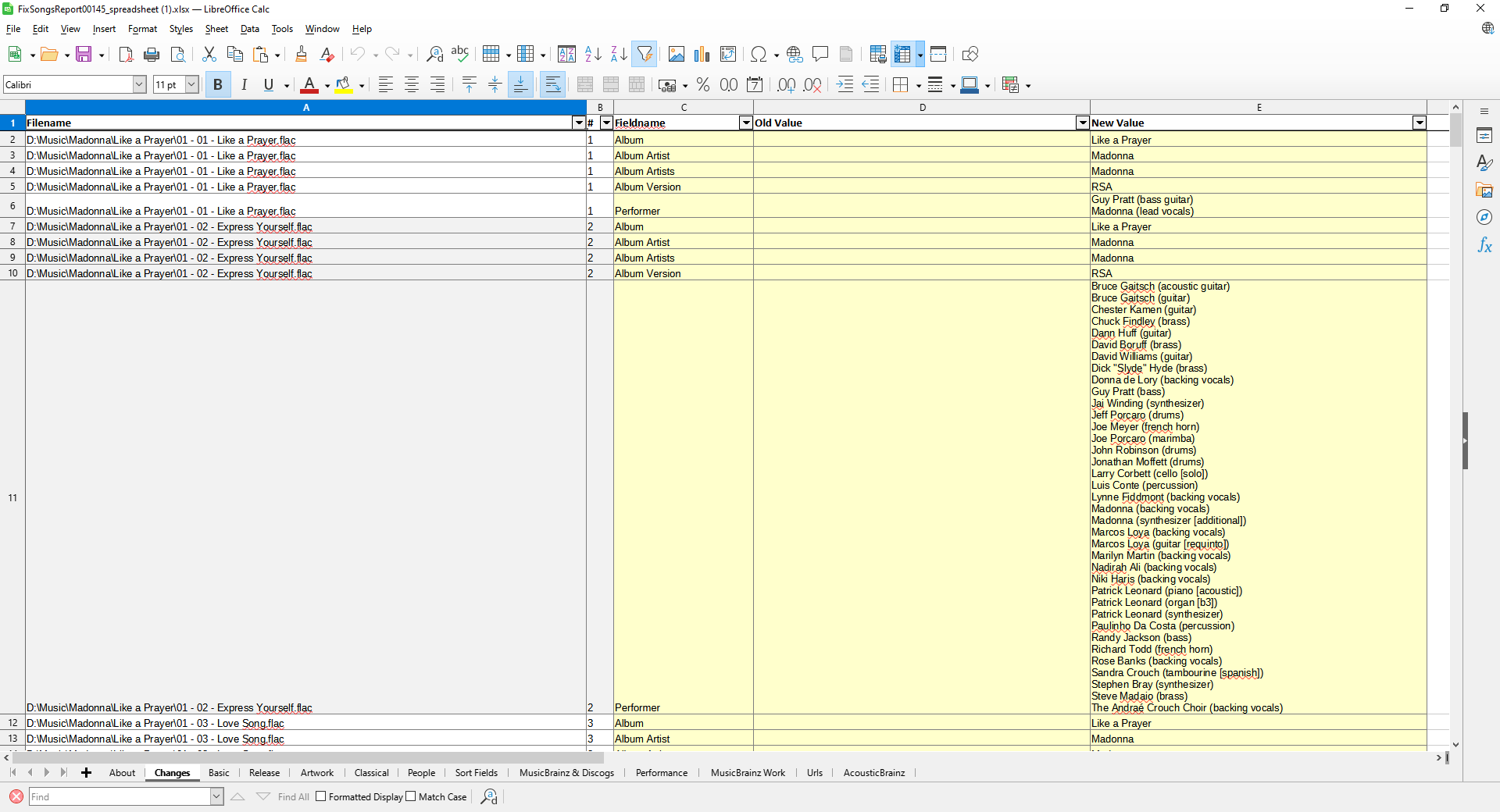
Task: Run the Spelling check icon
Action: (x=460, y=54)
